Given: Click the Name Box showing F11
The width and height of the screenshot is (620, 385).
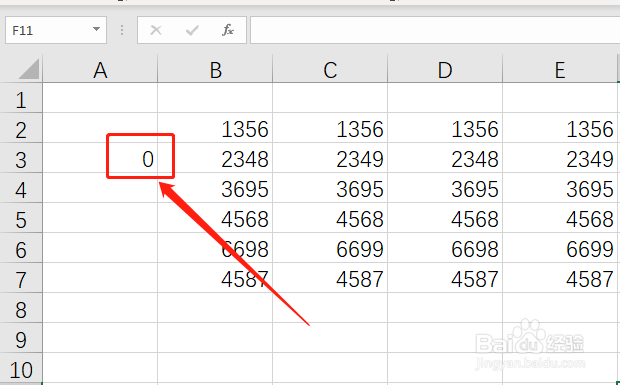Looking at the screenshot, I should tap(56, 30).
